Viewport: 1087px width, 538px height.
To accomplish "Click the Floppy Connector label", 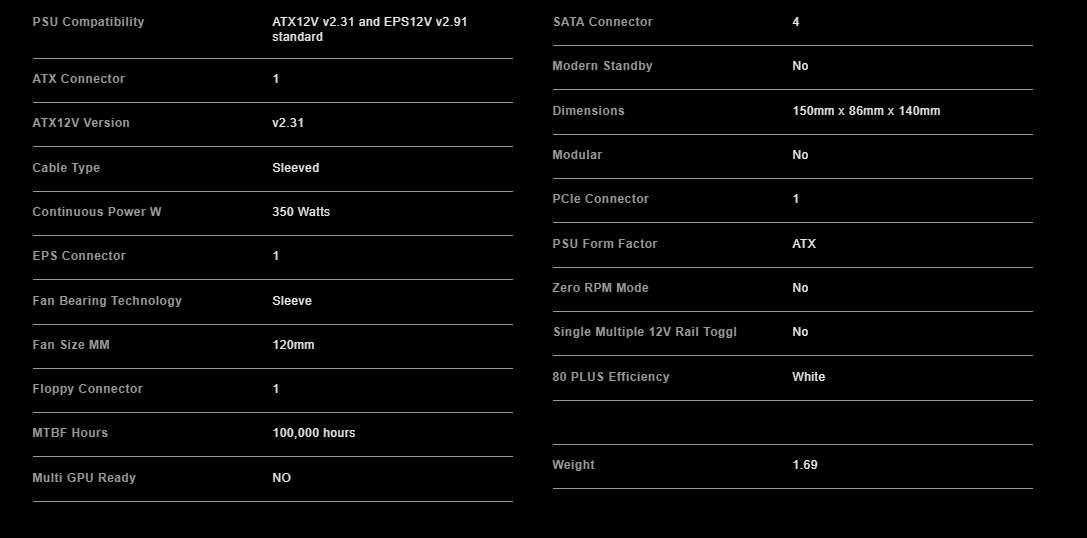I will click(87, 389).
